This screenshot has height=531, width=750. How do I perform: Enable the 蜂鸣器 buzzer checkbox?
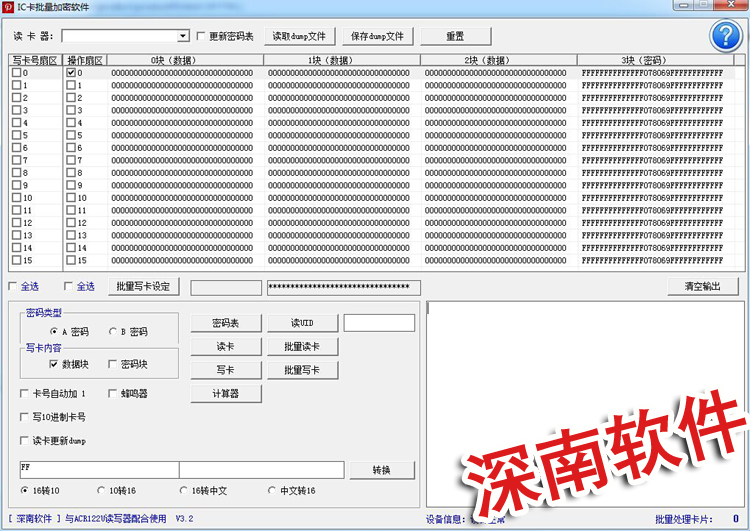pyautogui.click(x=112, y=394)
